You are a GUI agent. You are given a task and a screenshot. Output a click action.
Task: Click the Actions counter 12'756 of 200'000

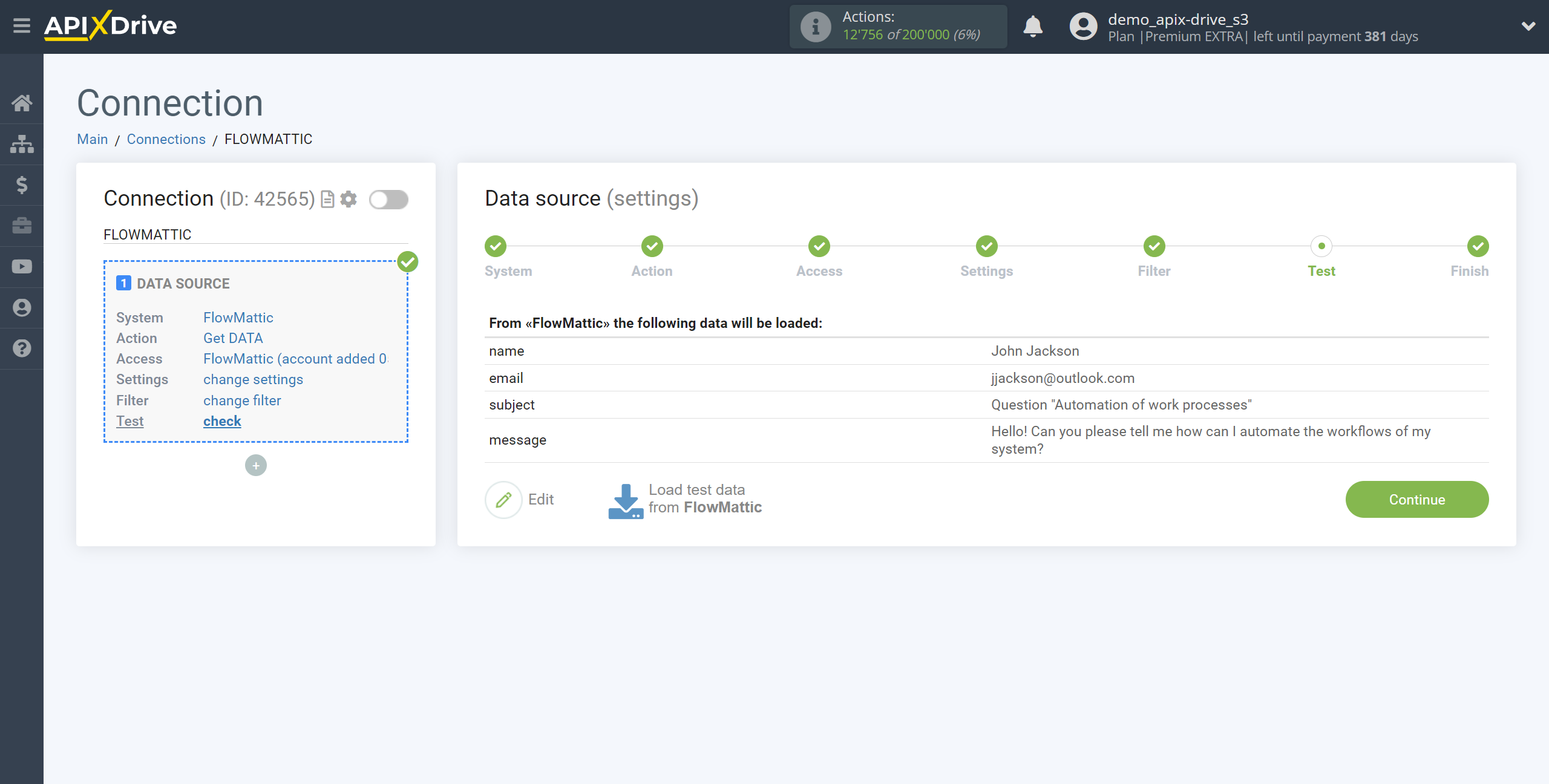tap(911, 34)
